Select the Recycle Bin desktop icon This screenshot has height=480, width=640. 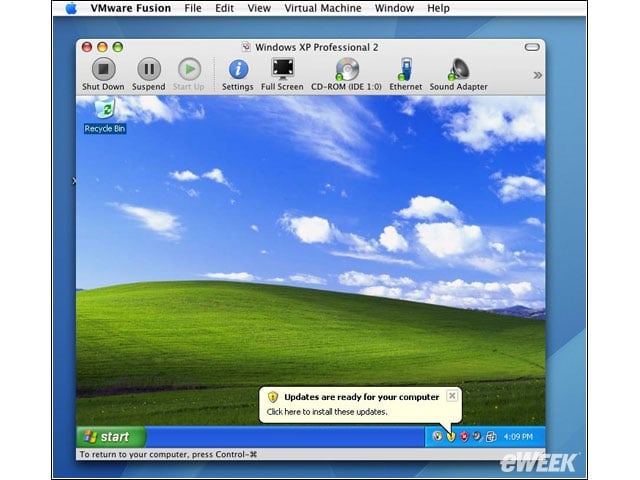coord(105,116)
